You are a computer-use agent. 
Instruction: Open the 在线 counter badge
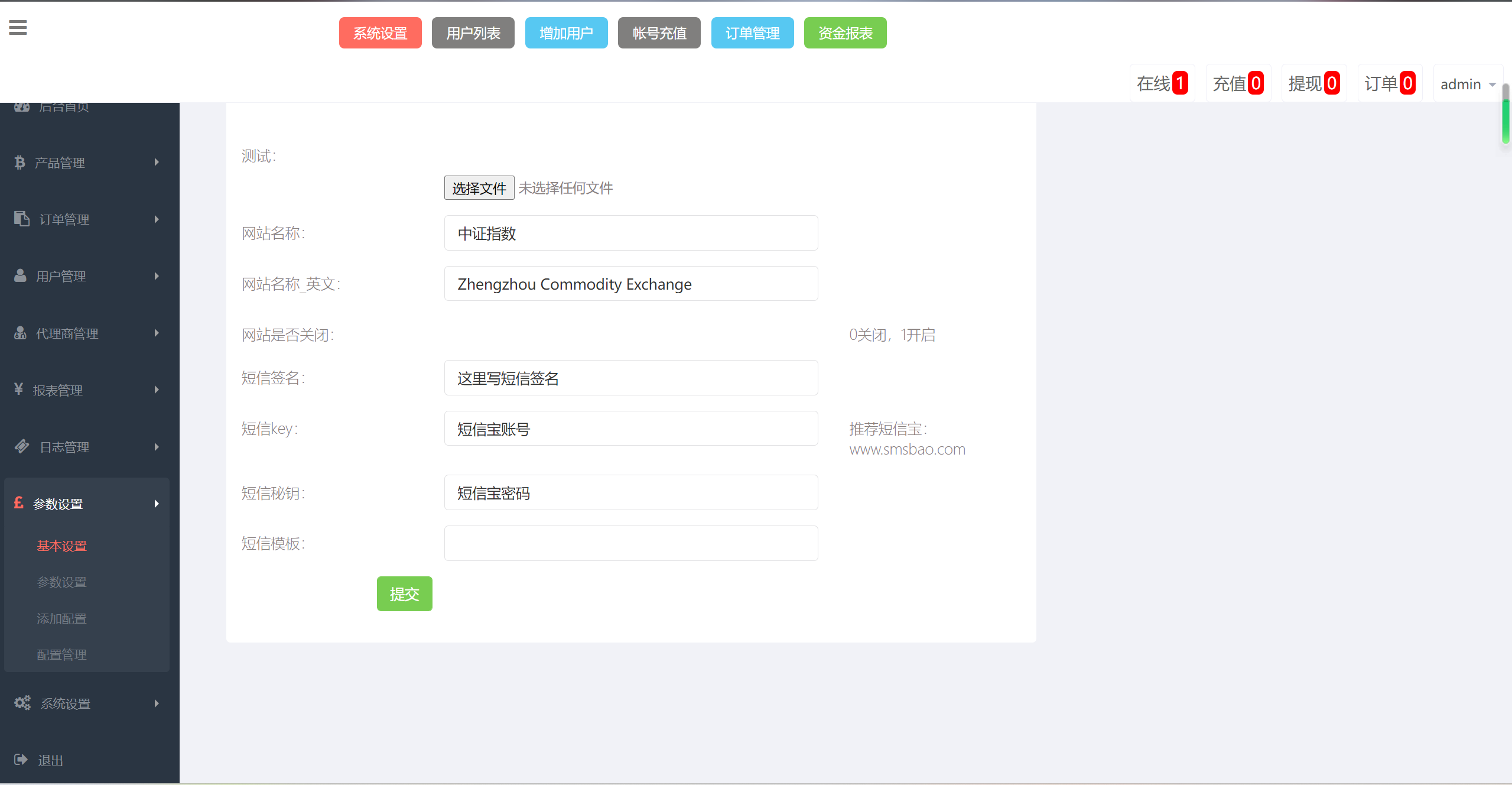click(1162, 83)
